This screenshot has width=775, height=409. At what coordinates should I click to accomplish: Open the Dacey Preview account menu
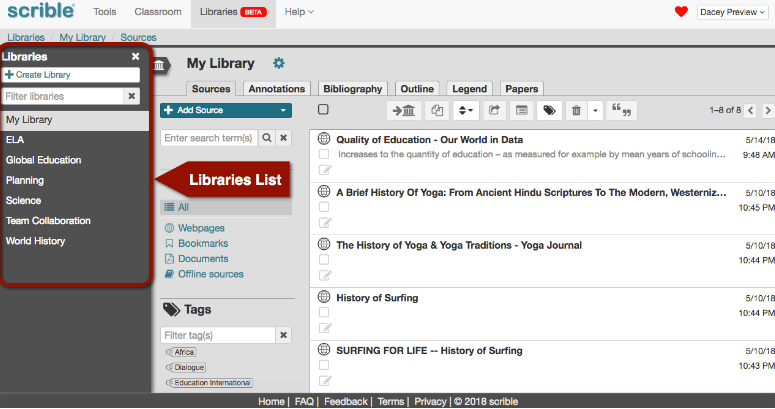tap(732, 12)
